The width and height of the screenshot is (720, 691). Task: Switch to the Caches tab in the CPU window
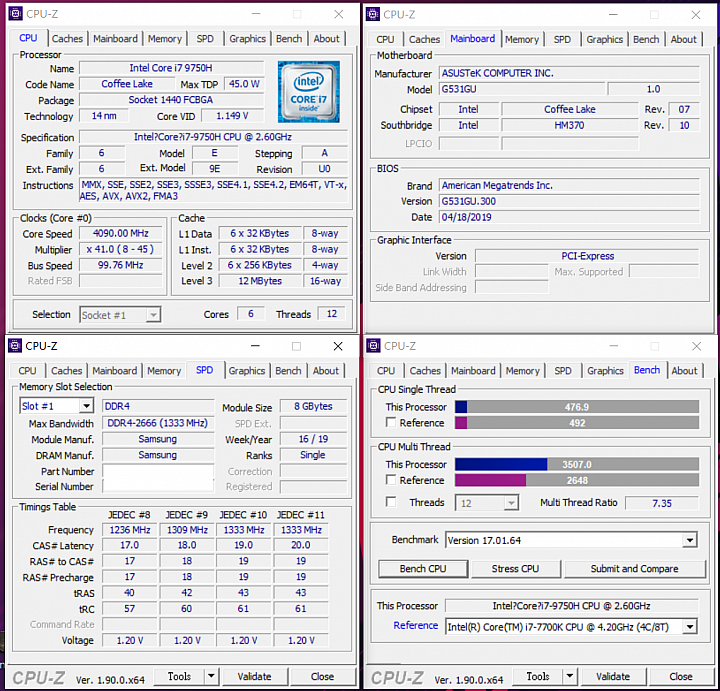(x=67, y=39)
